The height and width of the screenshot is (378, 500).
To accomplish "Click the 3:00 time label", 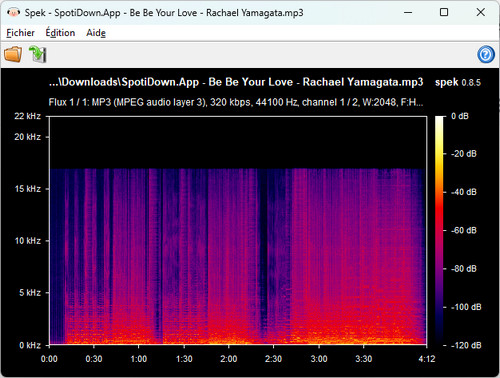I will 319,359.
